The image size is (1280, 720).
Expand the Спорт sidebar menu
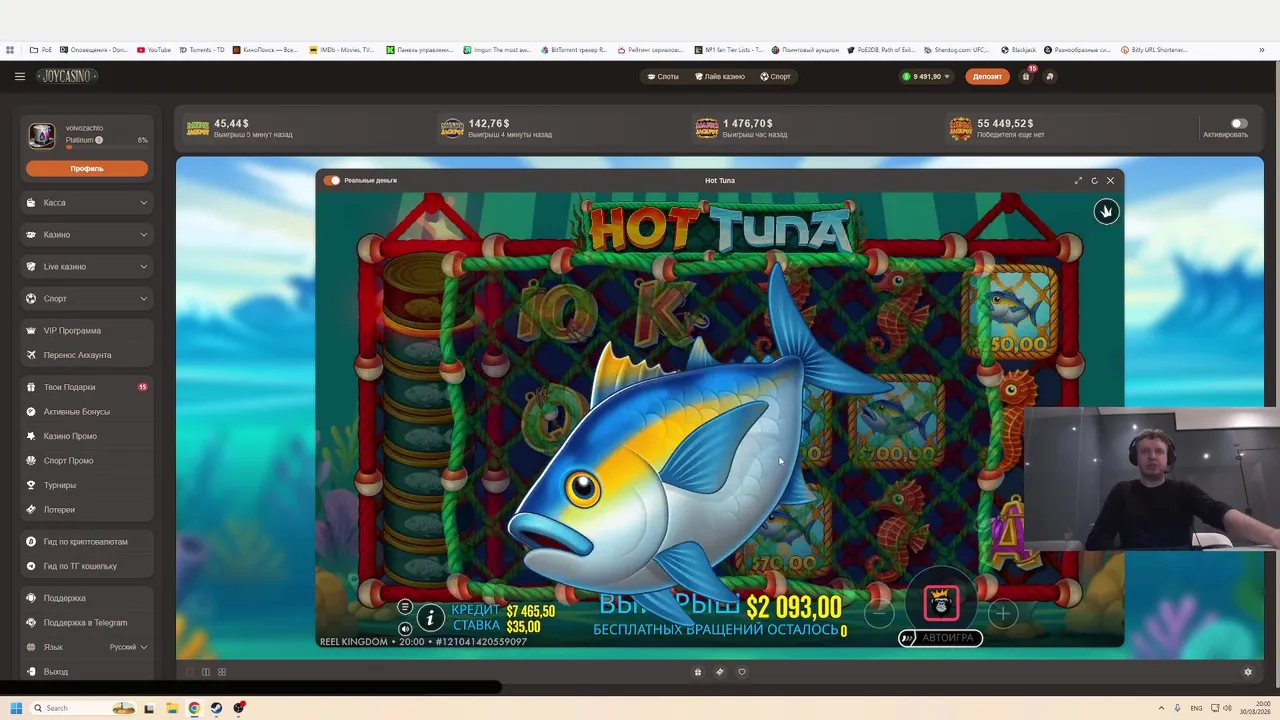(88, 298)
